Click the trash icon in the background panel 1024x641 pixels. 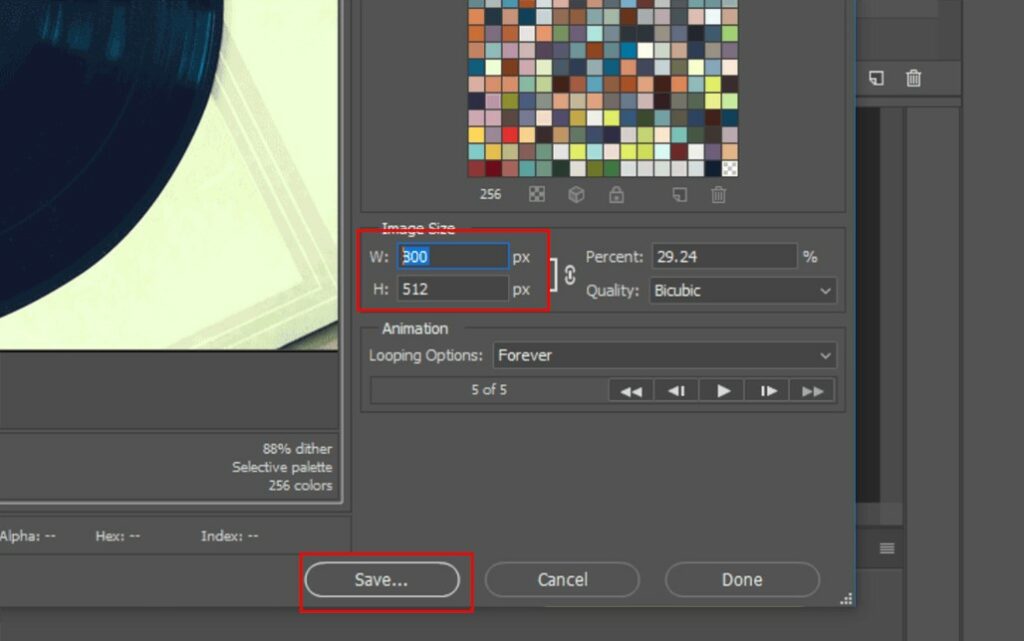(x=913, y=78)
